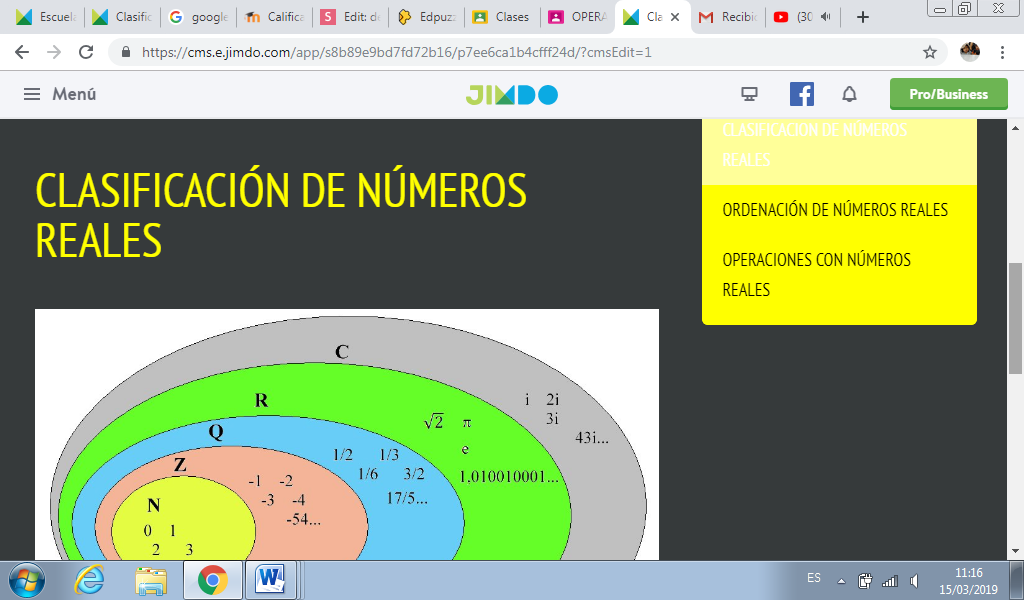Open Windows Explorer folder on taskbar
This screenshot has height=600, width=1024.
(151, 580)
